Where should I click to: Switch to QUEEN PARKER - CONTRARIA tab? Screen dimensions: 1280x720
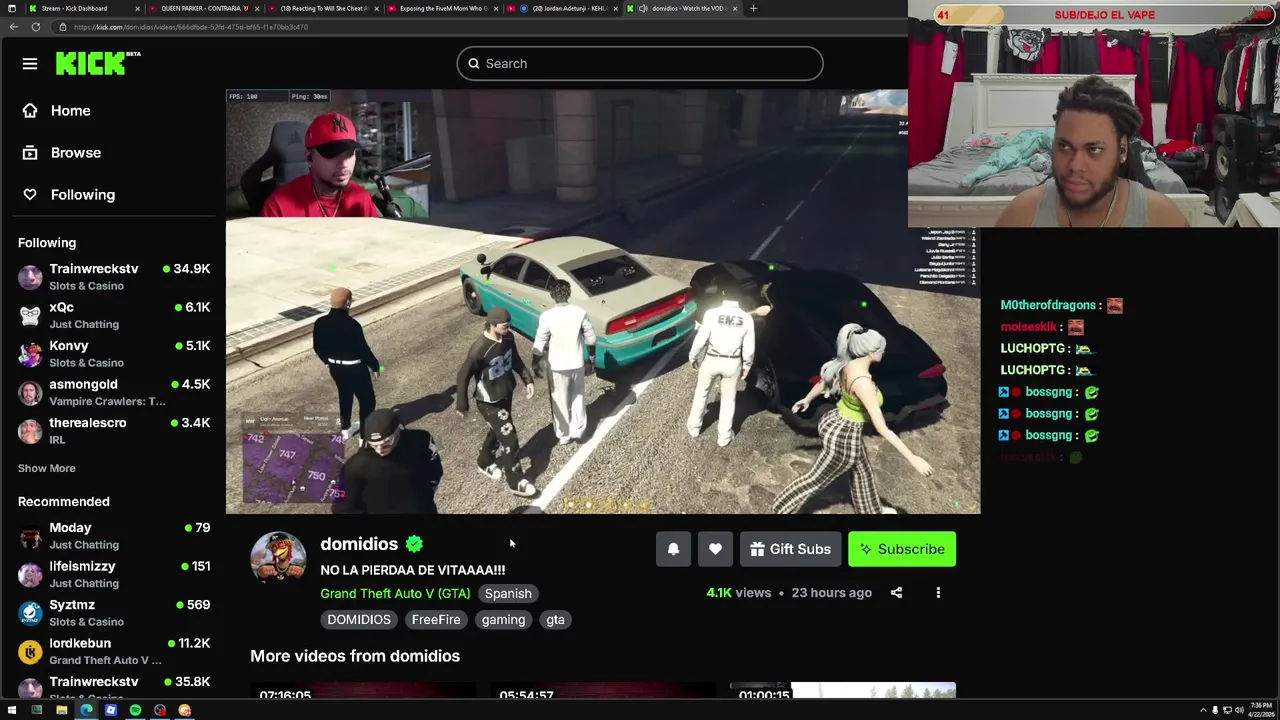pyautogui.click(x=205, y=8)
